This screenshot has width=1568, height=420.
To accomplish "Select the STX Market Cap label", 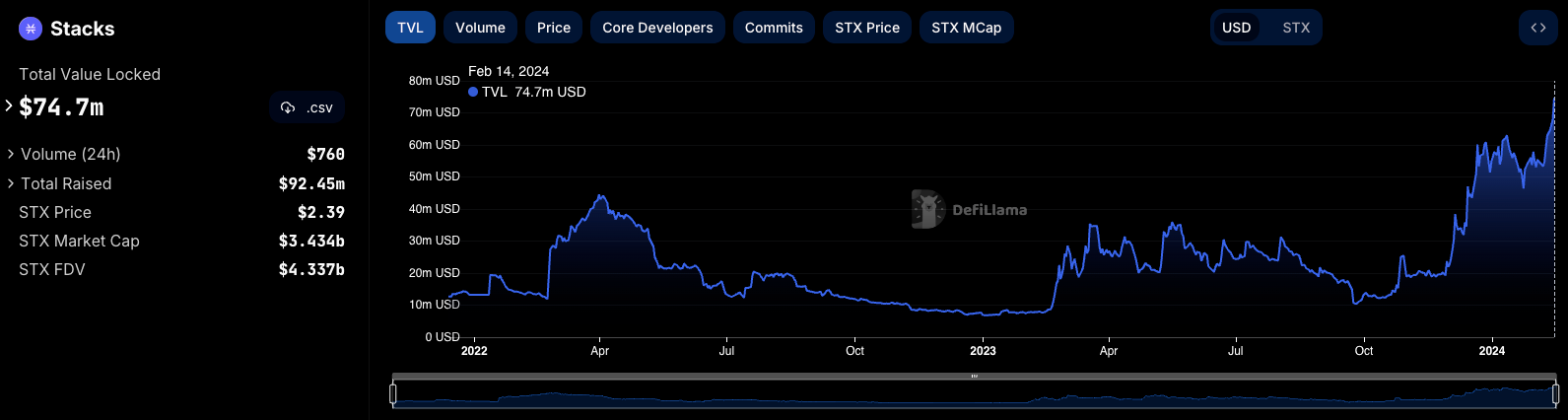I will [79, 241].
